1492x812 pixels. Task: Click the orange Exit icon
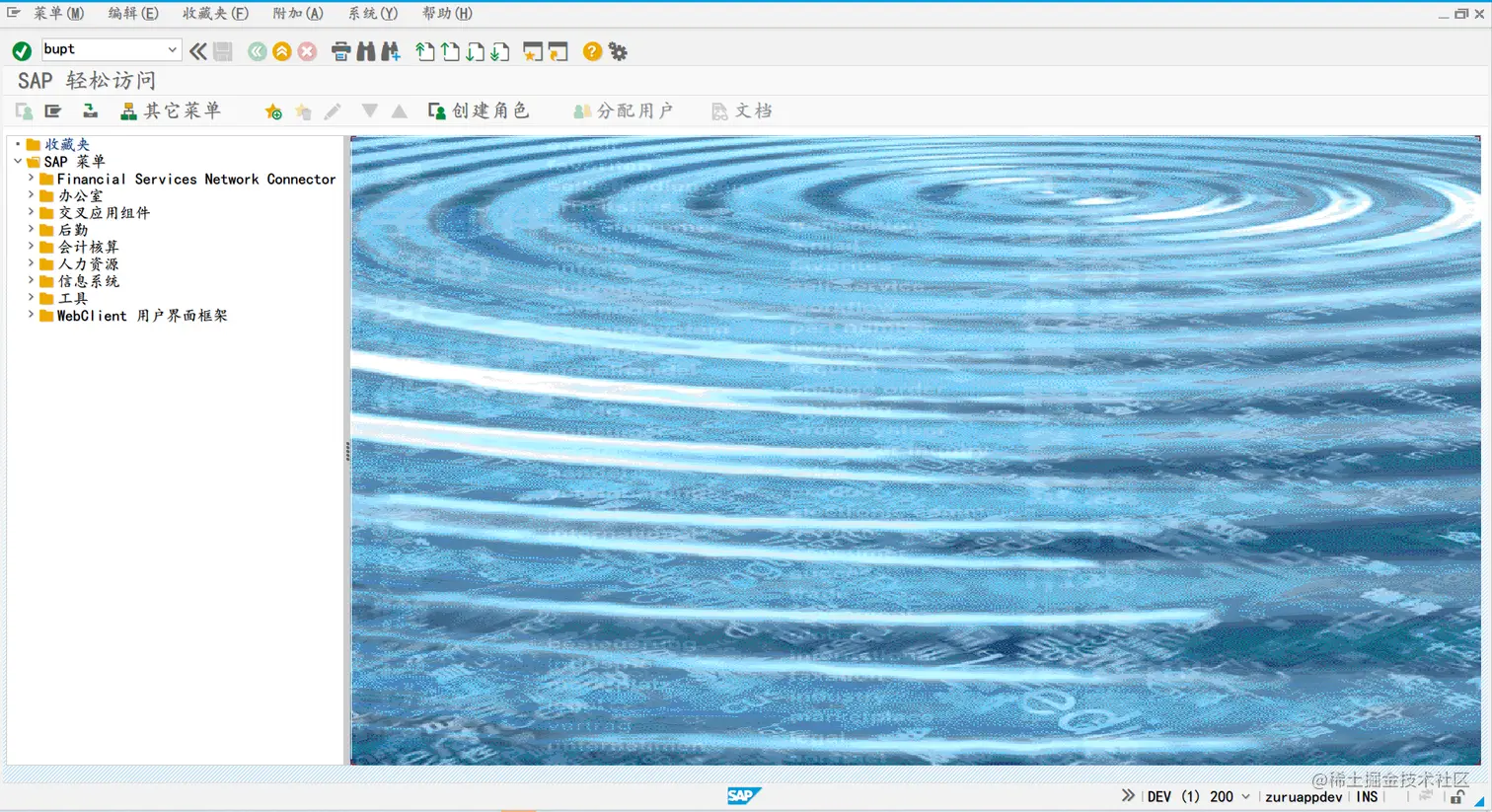click(x=282, y=51)
